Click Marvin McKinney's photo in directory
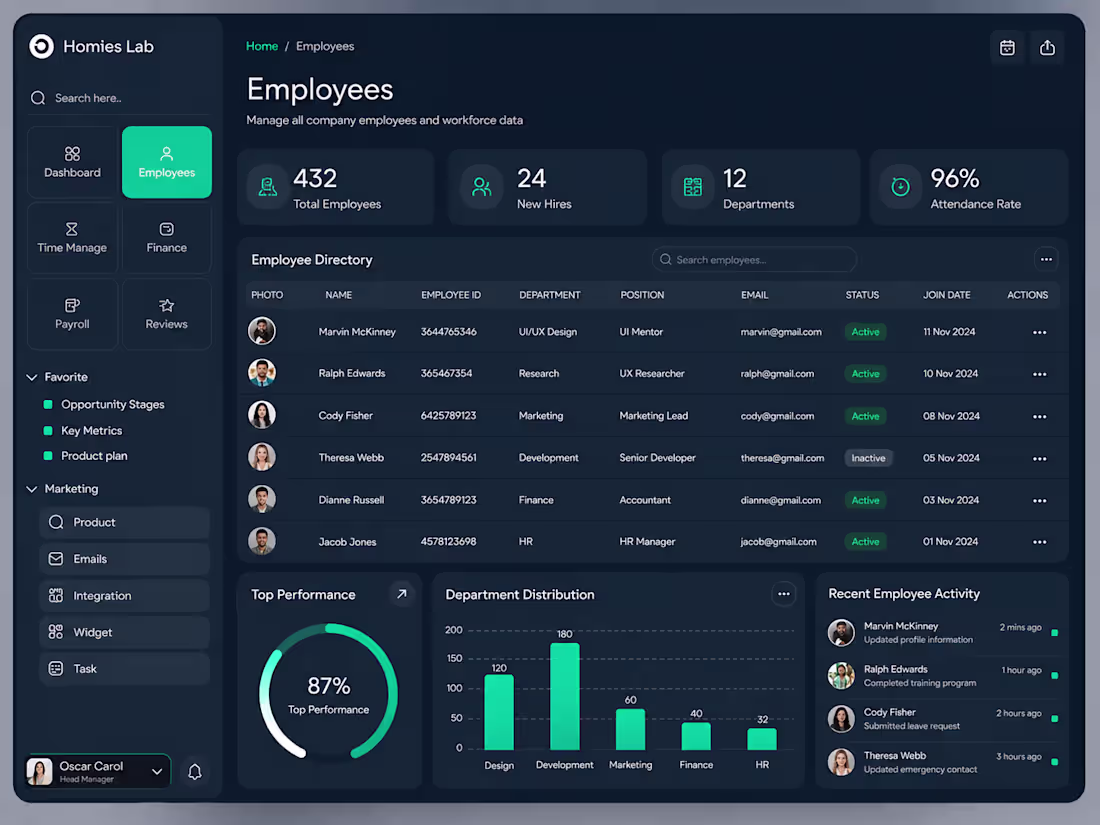Viewport: 1100px width, 825px height. point(262,331)
